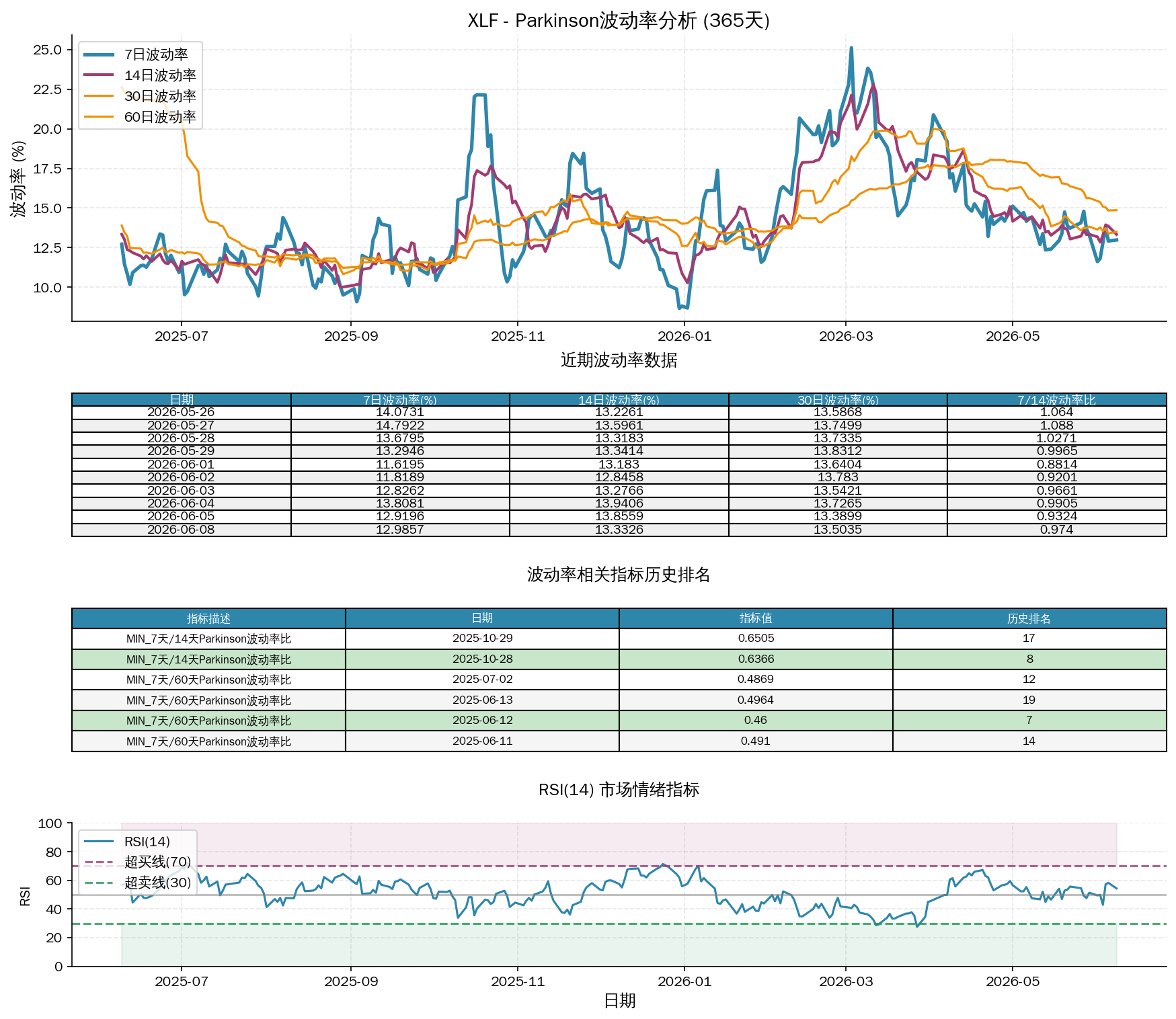Click the 13.5961 value cell
This screenshot has width=1176, height=1019.
point(619,425)
